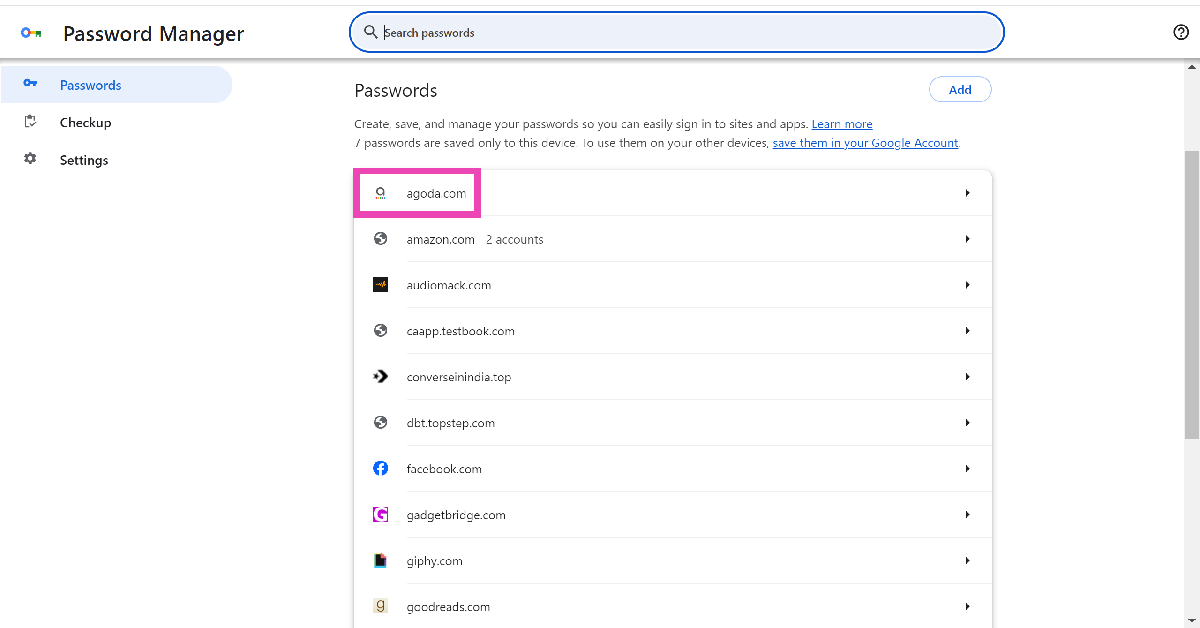Viewport: 1200px width, 628px height.
Task: Click the agoda.com site favicon
Action: click(380, 193)
